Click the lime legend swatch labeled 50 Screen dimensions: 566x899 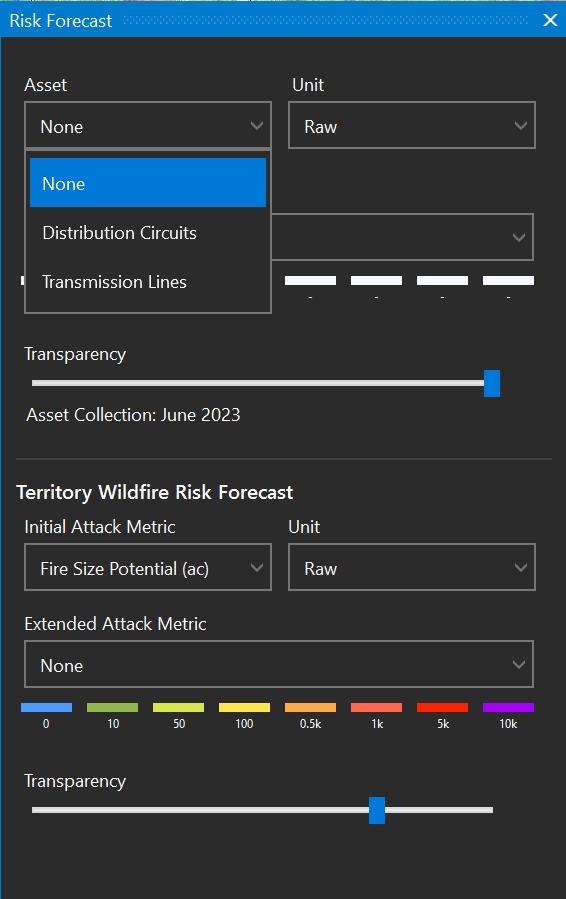[178, 708]
